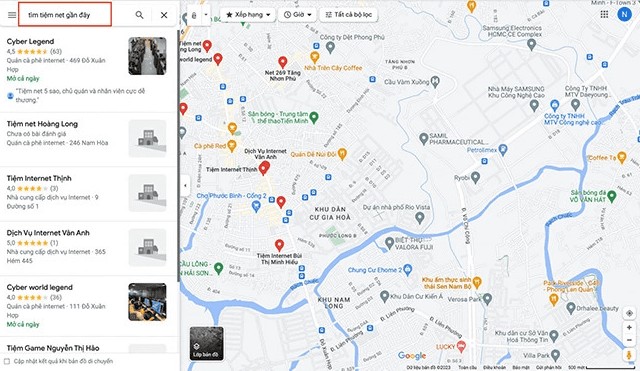
Task: Open the Dịch Vụ Internet Vân Anh result
Action: (89, 248)
